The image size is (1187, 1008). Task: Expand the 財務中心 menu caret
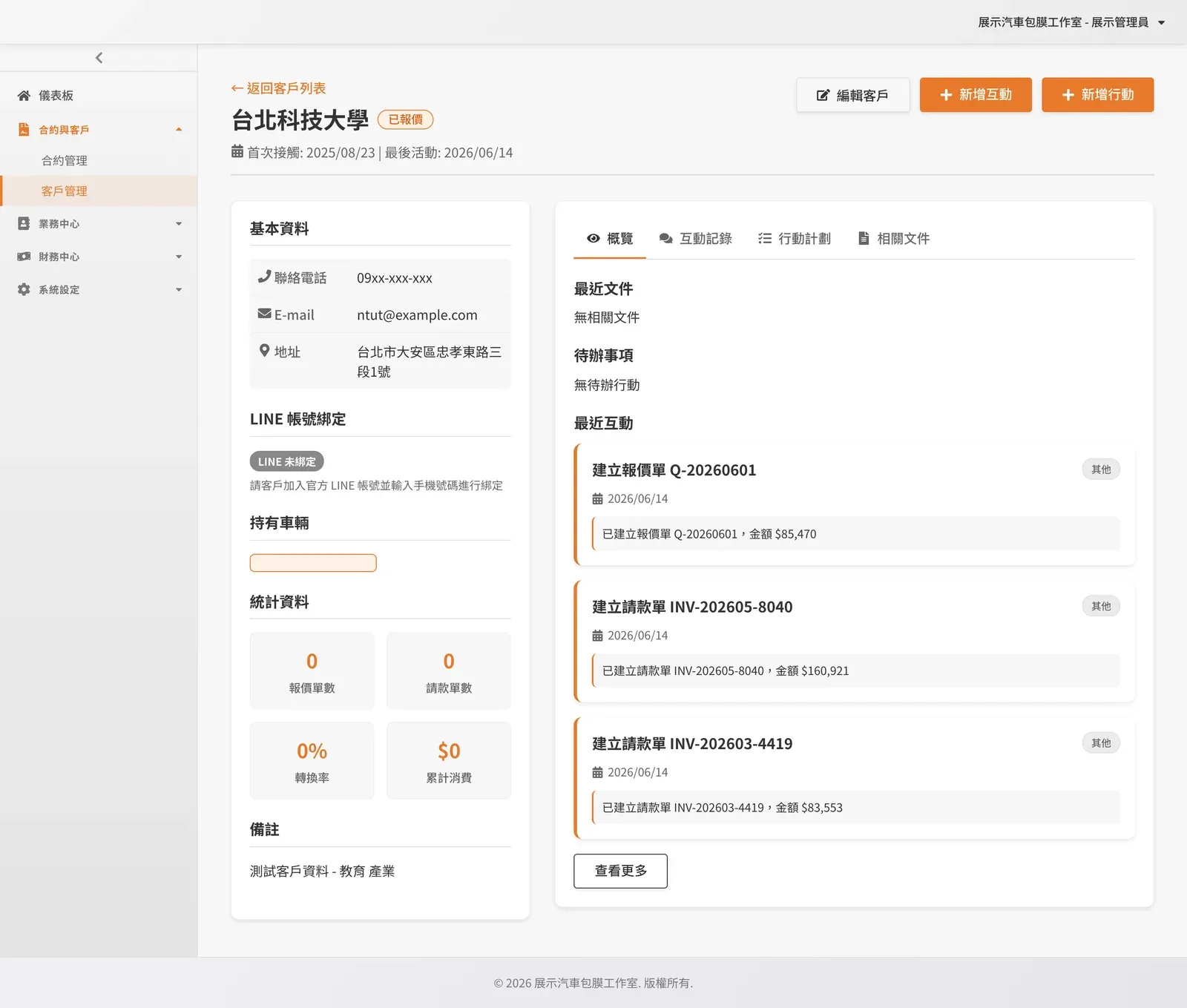point(179,257)
